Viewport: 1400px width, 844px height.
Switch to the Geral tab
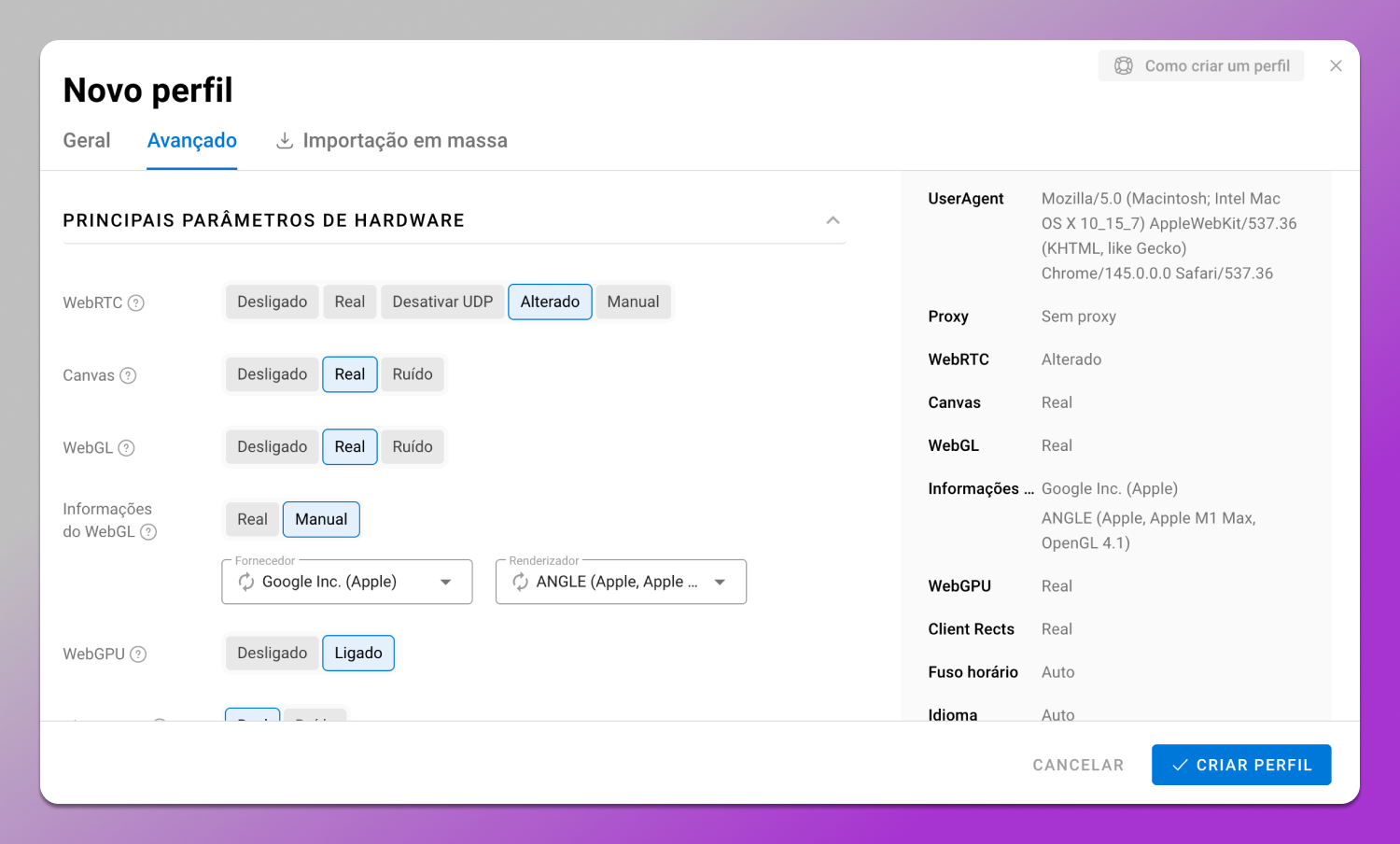pyautogui.click(x=87, y=140)
